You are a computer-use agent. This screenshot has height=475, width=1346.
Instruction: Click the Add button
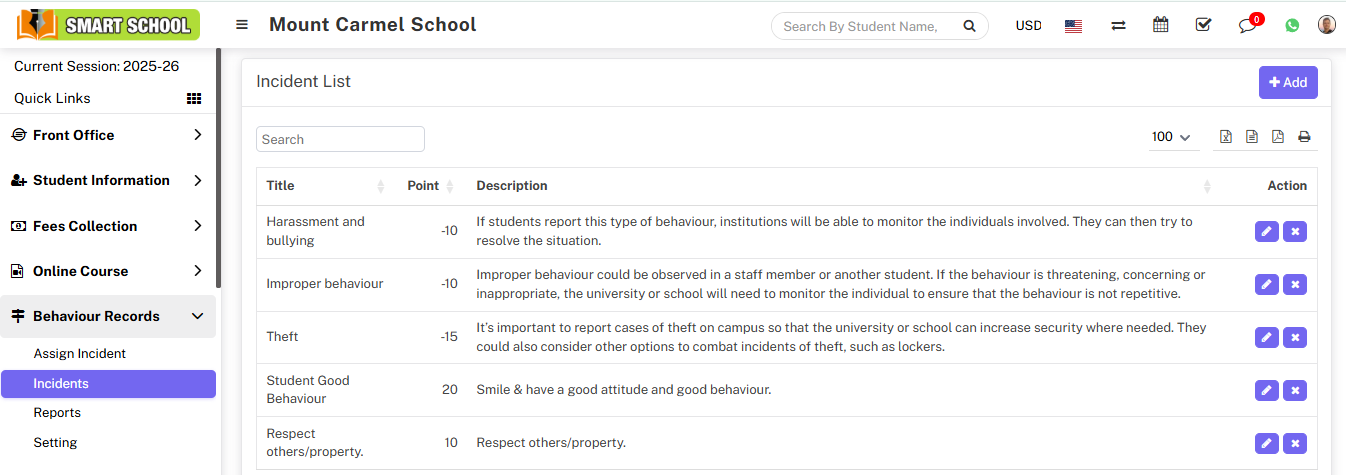click(1288, 83)
